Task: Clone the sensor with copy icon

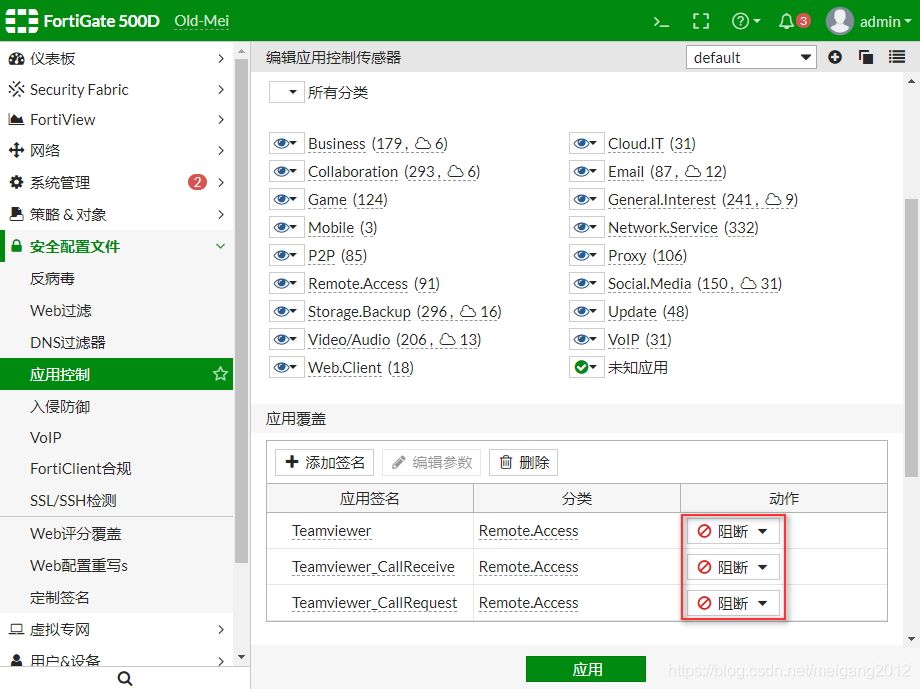Action: (x=866, y=57)
